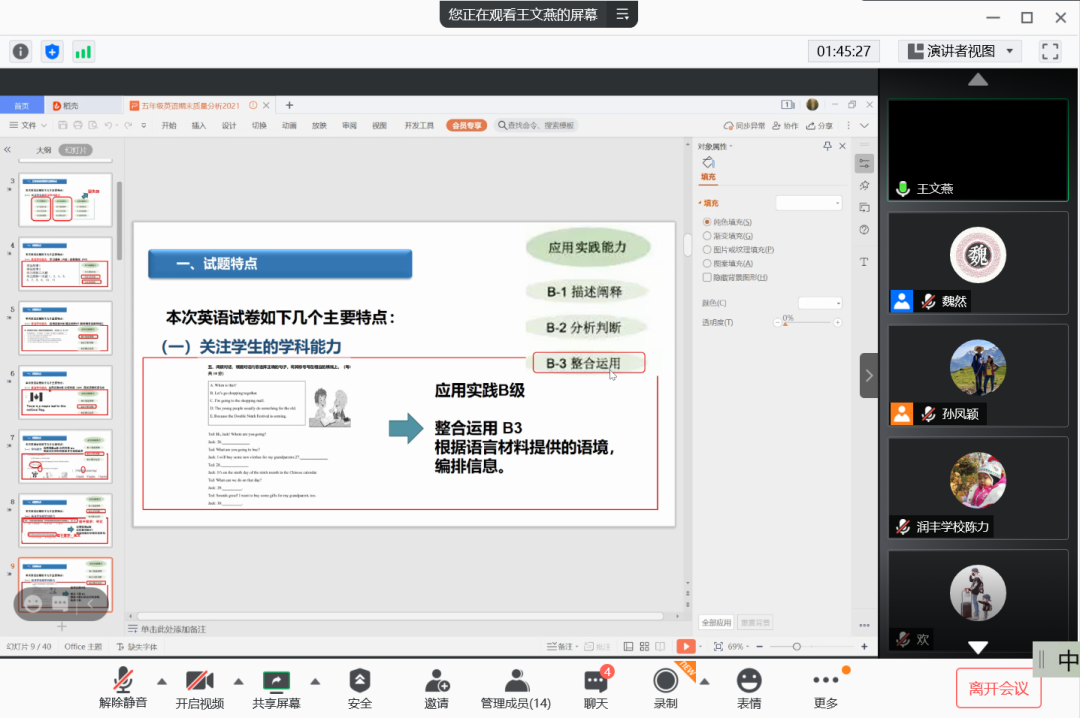
Task: Close the 对象属性 panel
Action: (x=842, y=146)
